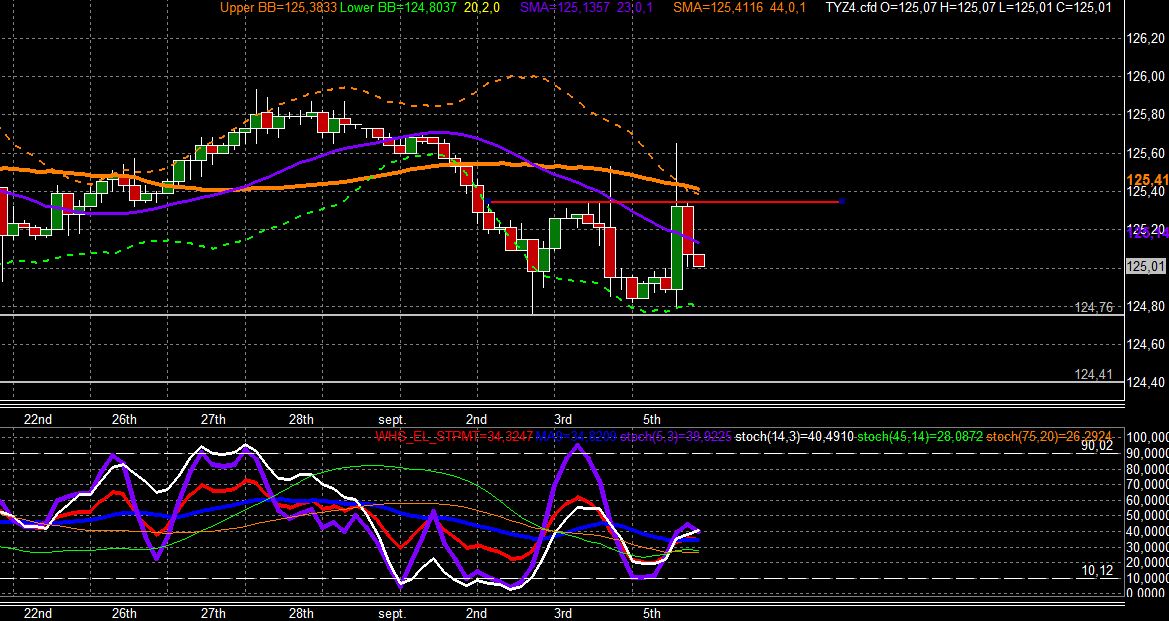Click 5th on the stochastic panel date axis
This screenshot has height=621, width=1169.
click(x=652, y=614)
